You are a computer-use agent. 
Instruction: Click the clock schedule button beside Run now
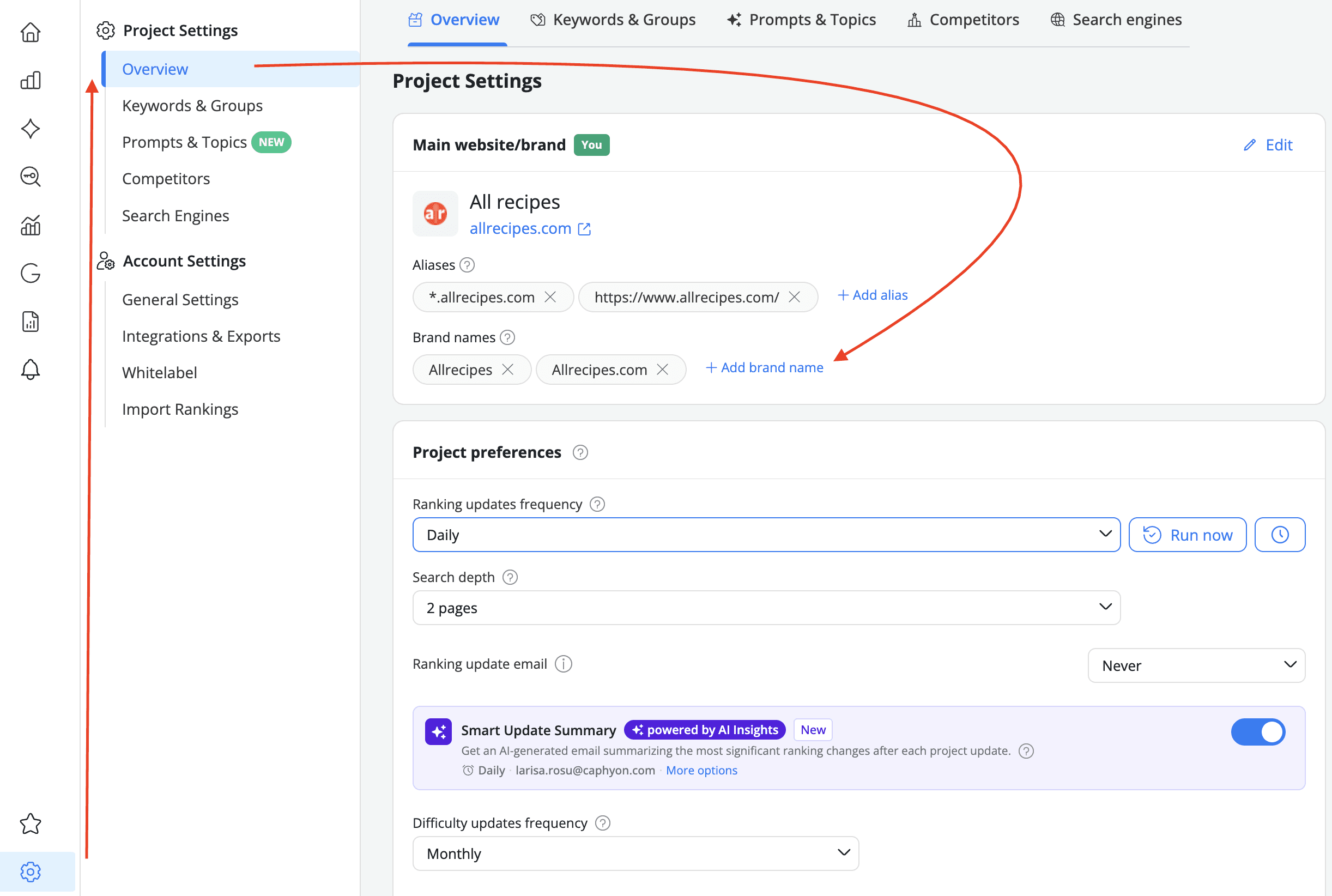[1280, 535]
